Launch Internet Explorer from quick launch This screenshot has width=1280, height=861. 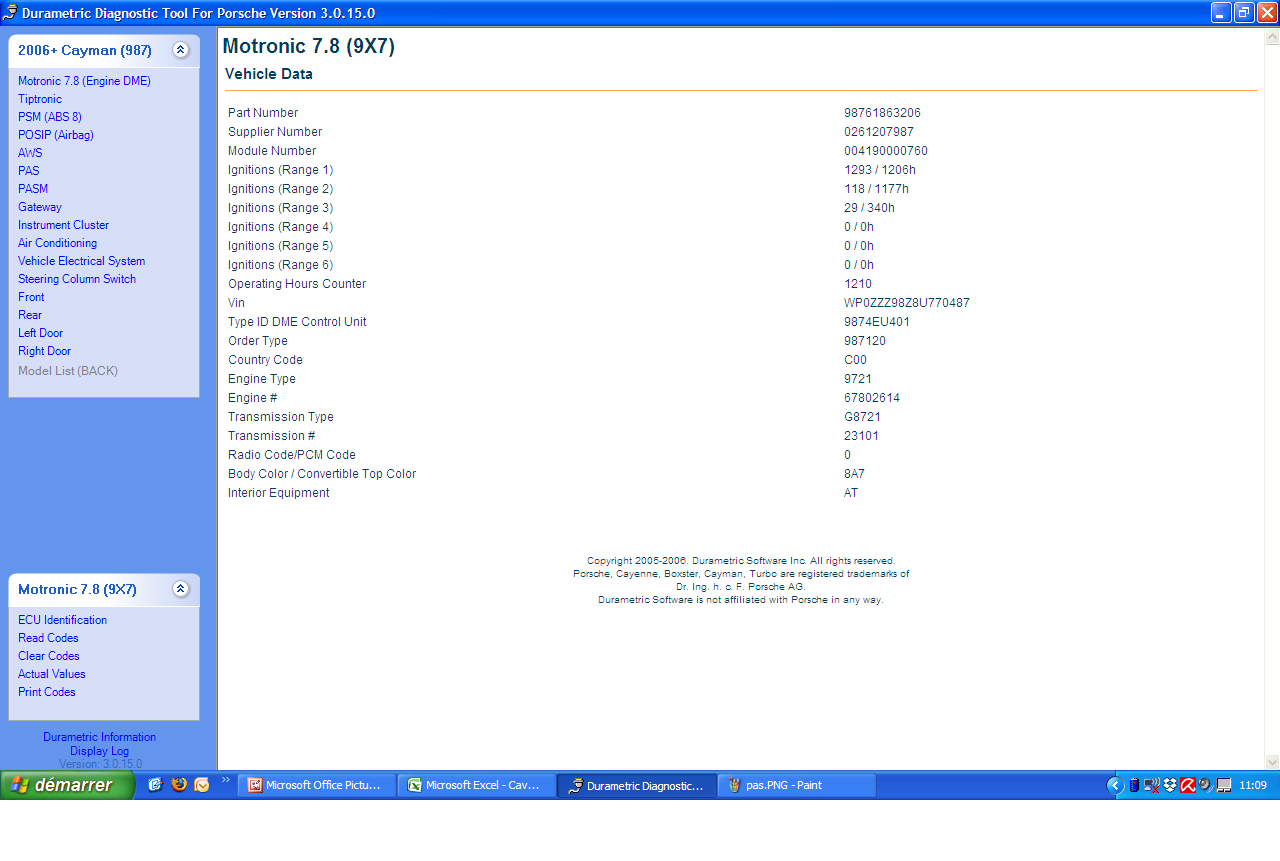pos(155,785)
